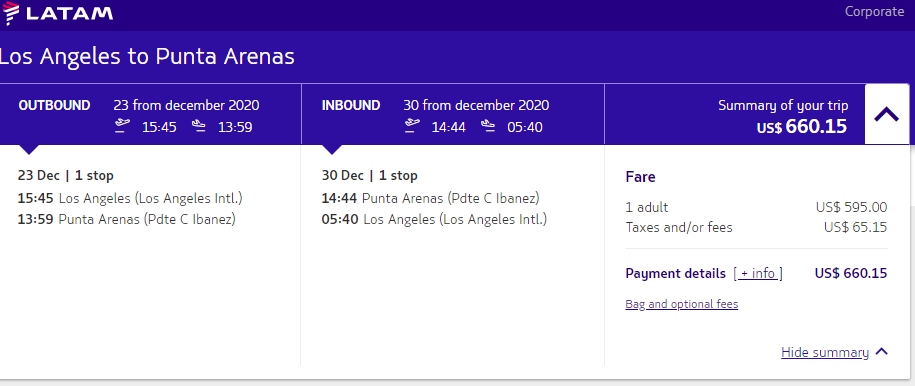Click the outbound arrival plane icon
915x386 pixels.
click(198, 126)
